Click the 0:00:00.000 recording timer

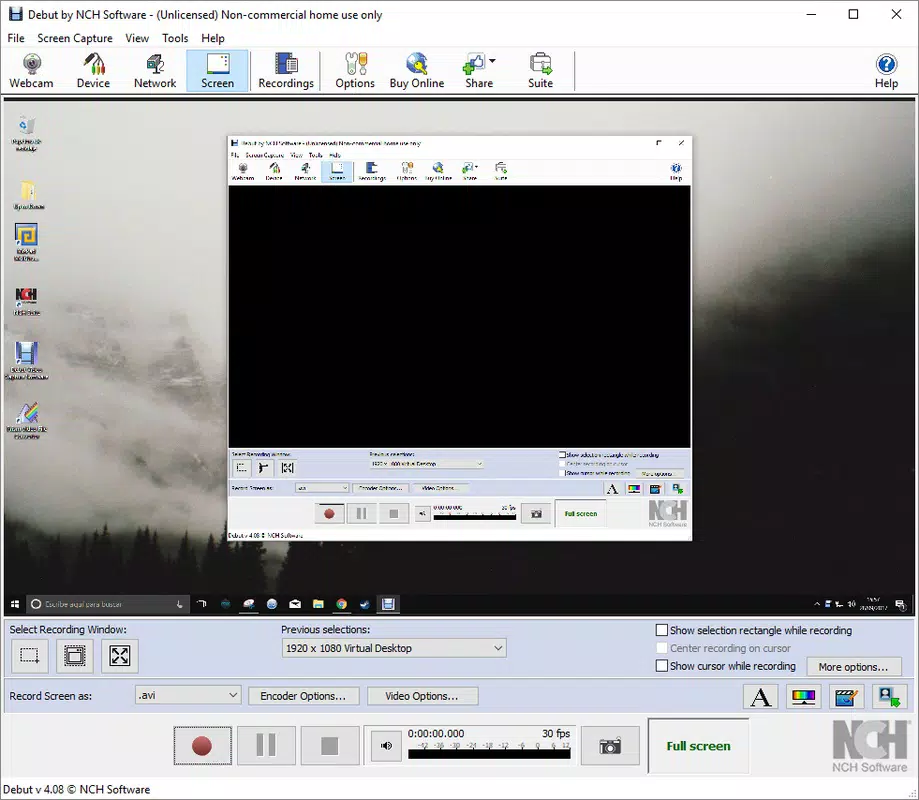click(x=435, y=734)
